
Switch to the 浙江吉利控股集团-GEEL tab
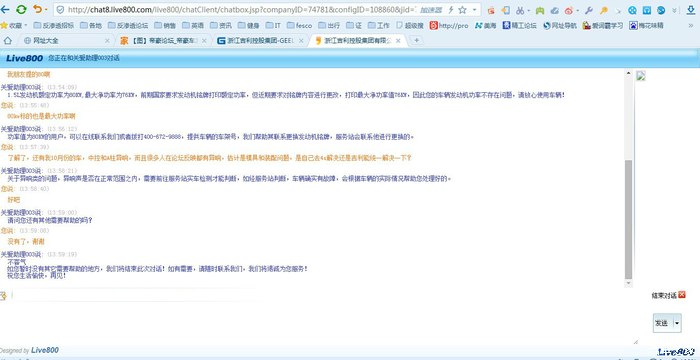click(x=261, y=41)
